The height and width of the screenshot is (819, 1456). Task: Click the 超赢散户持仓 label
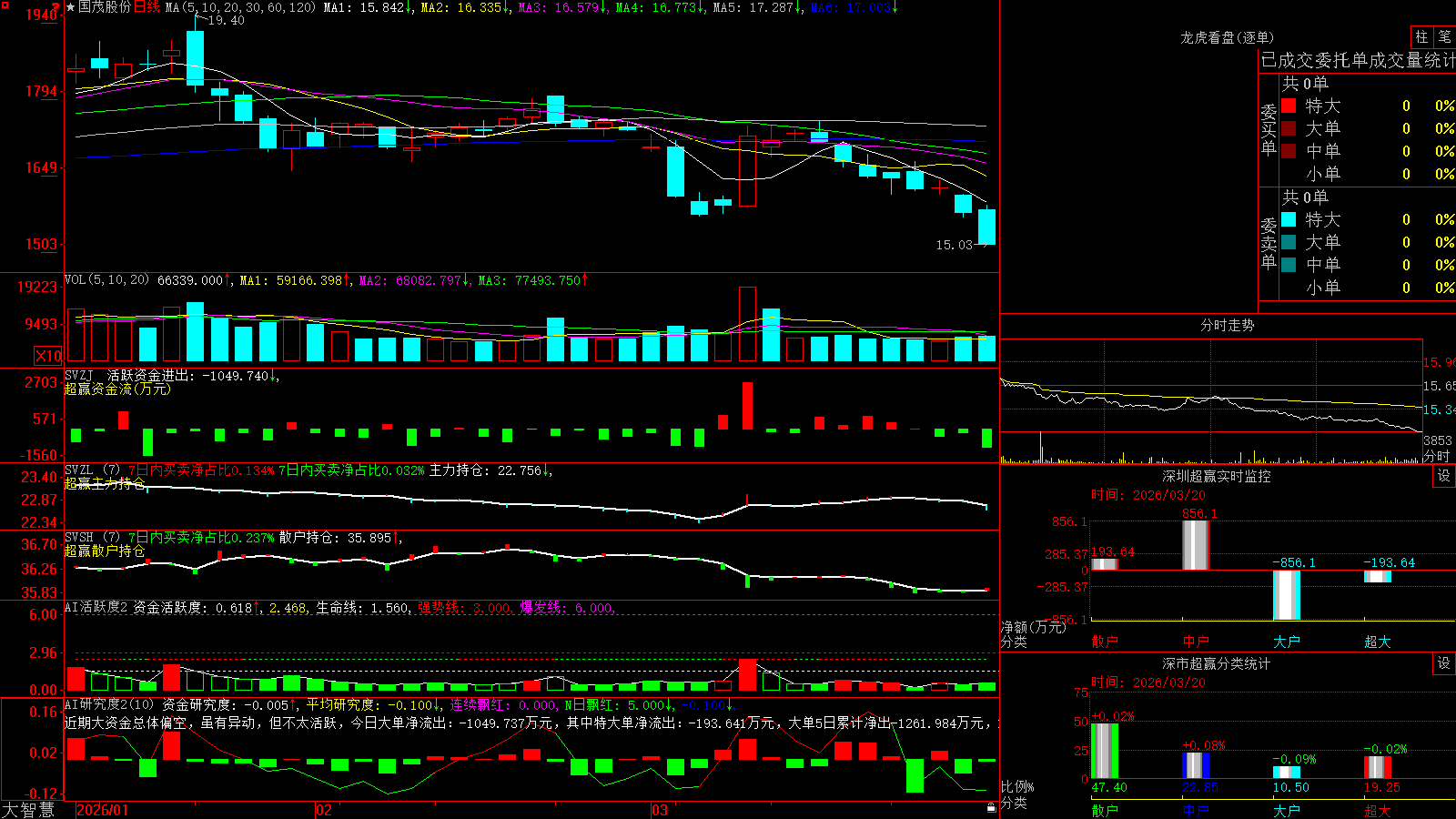click(105, 551)
